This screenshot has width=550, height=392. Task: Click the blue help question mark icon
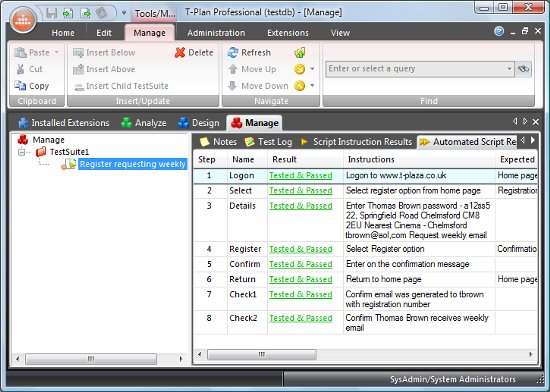[499, 32]
